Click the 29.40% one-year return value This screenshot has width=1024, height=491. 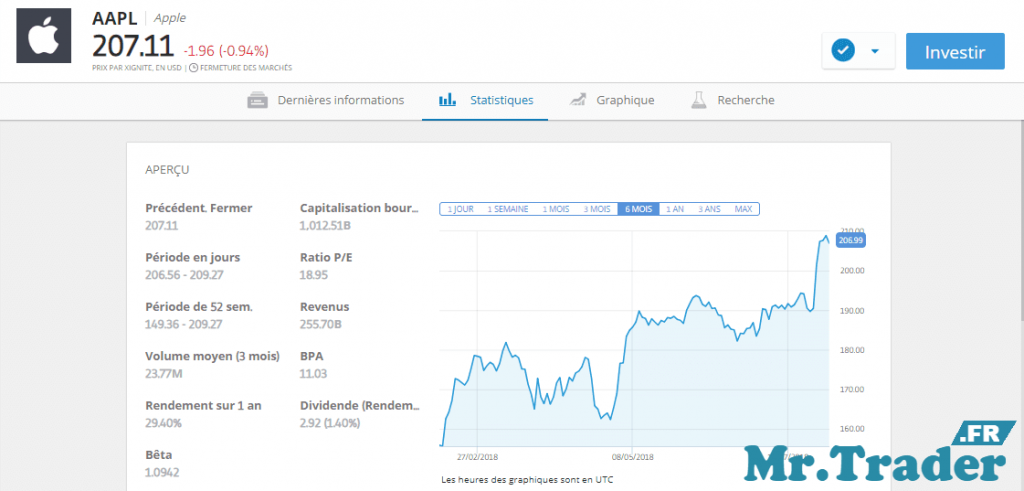coord(163,423)
